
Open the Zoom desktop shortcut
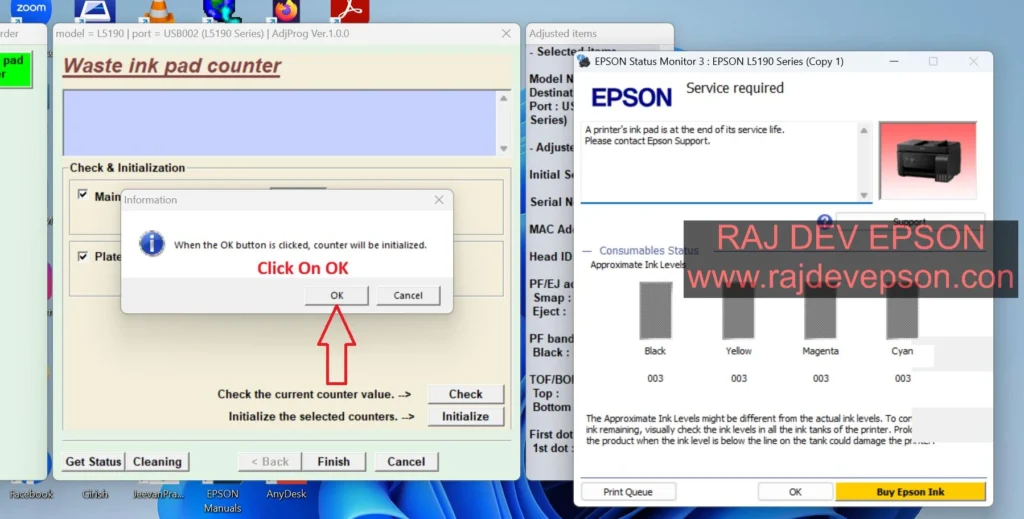click(x=31, y=10)
